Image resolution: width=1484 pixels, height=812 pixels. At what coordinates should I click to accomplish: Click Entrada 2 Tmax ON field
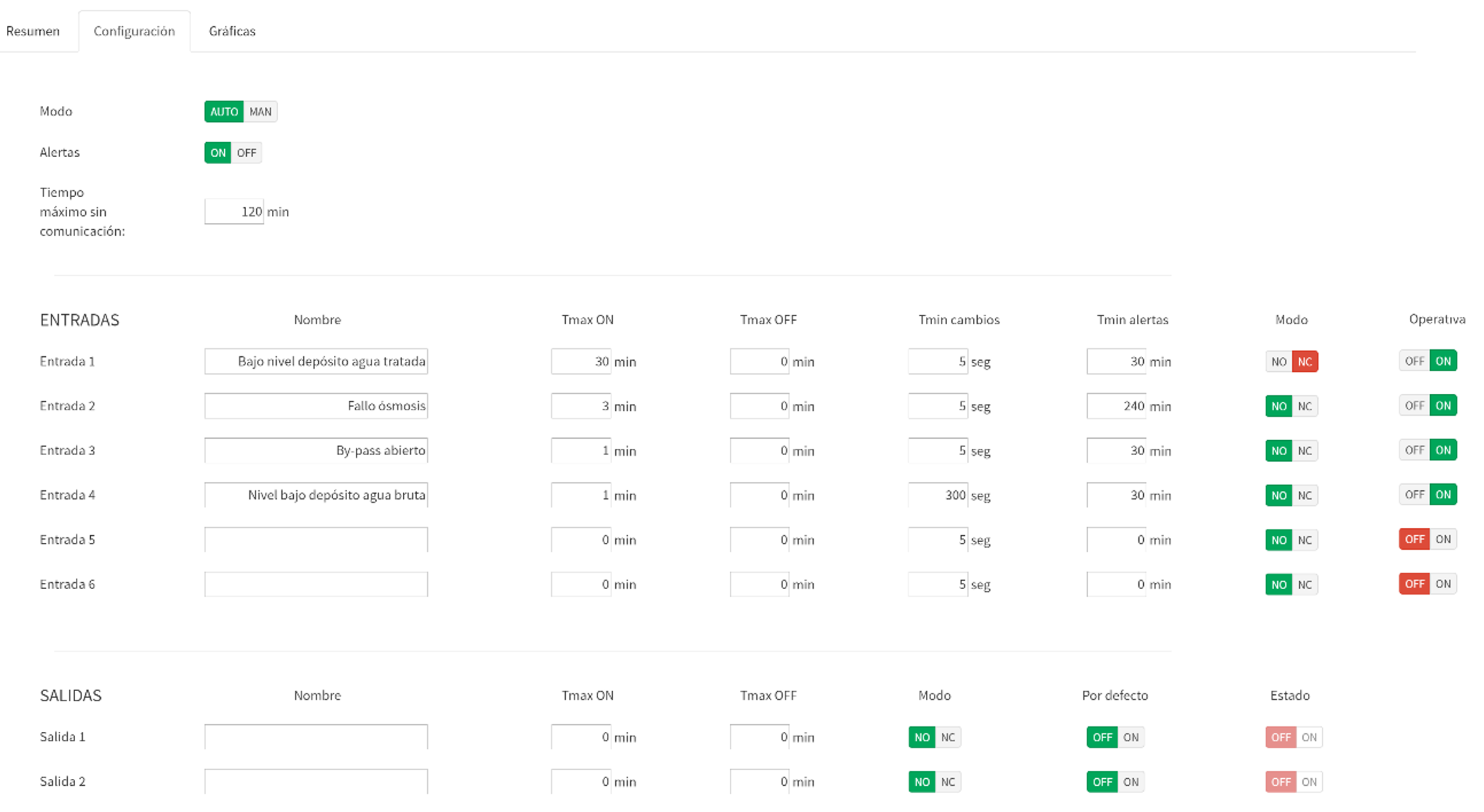(x=581, y=406)
